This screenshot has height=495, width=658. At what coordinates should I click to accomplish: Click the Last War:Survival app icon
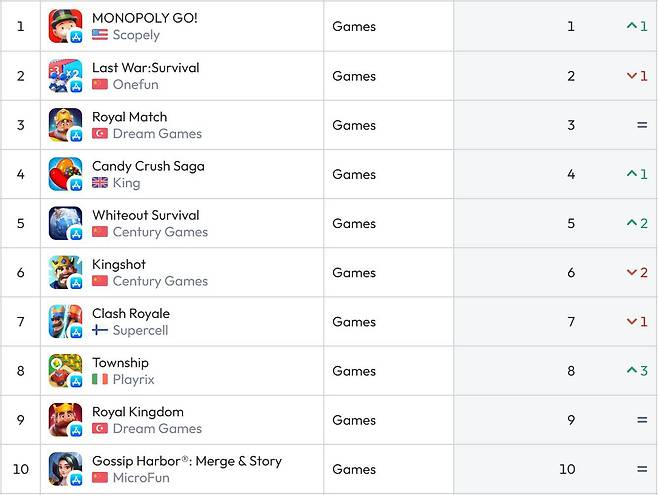click(65, 76)
